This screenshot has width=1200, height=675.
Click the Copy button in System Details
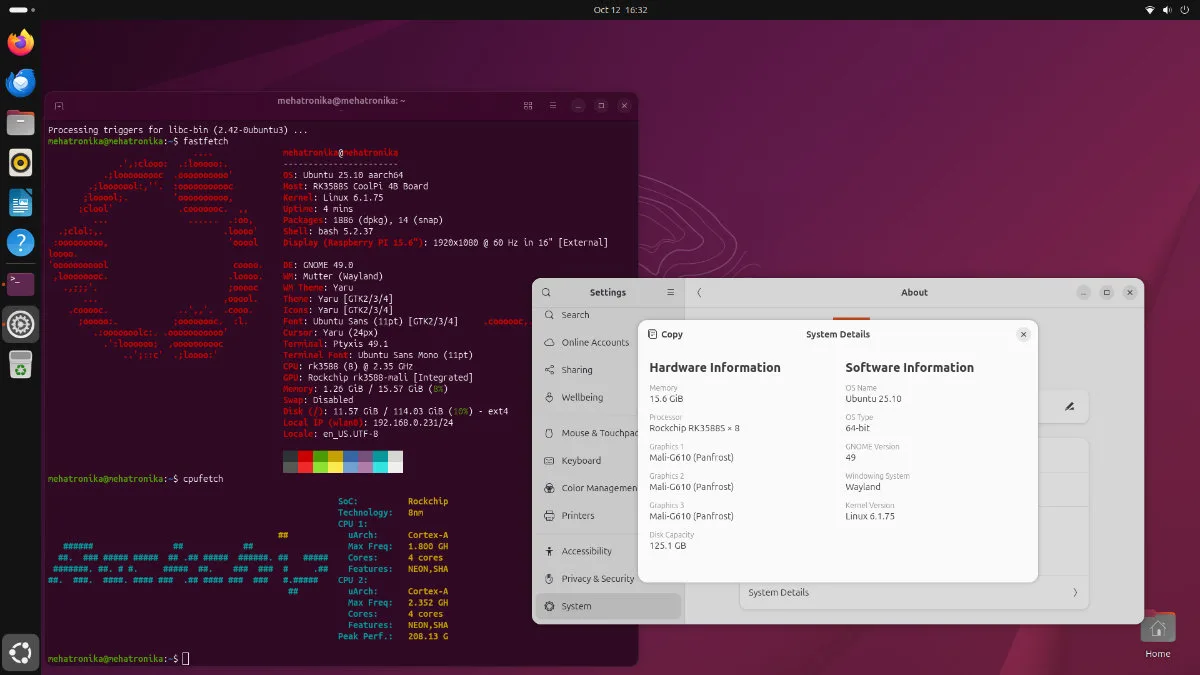coord(666,335)
